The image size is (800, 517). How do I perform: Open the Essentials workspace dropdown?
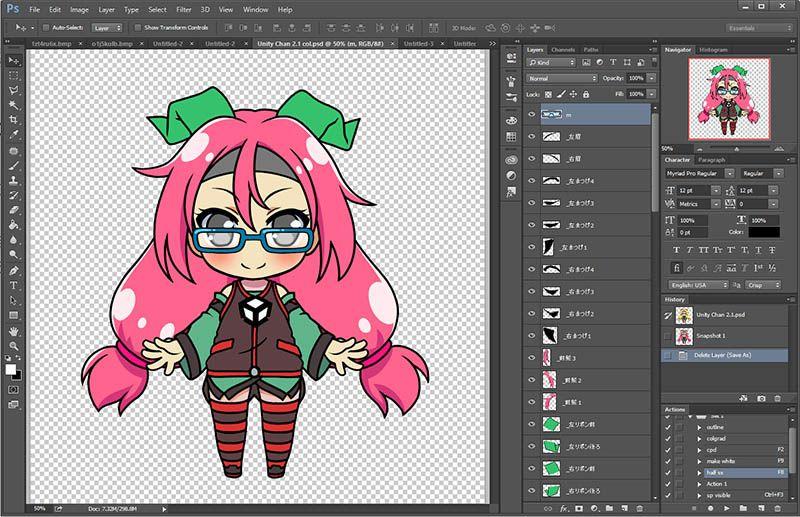[759, 28]
